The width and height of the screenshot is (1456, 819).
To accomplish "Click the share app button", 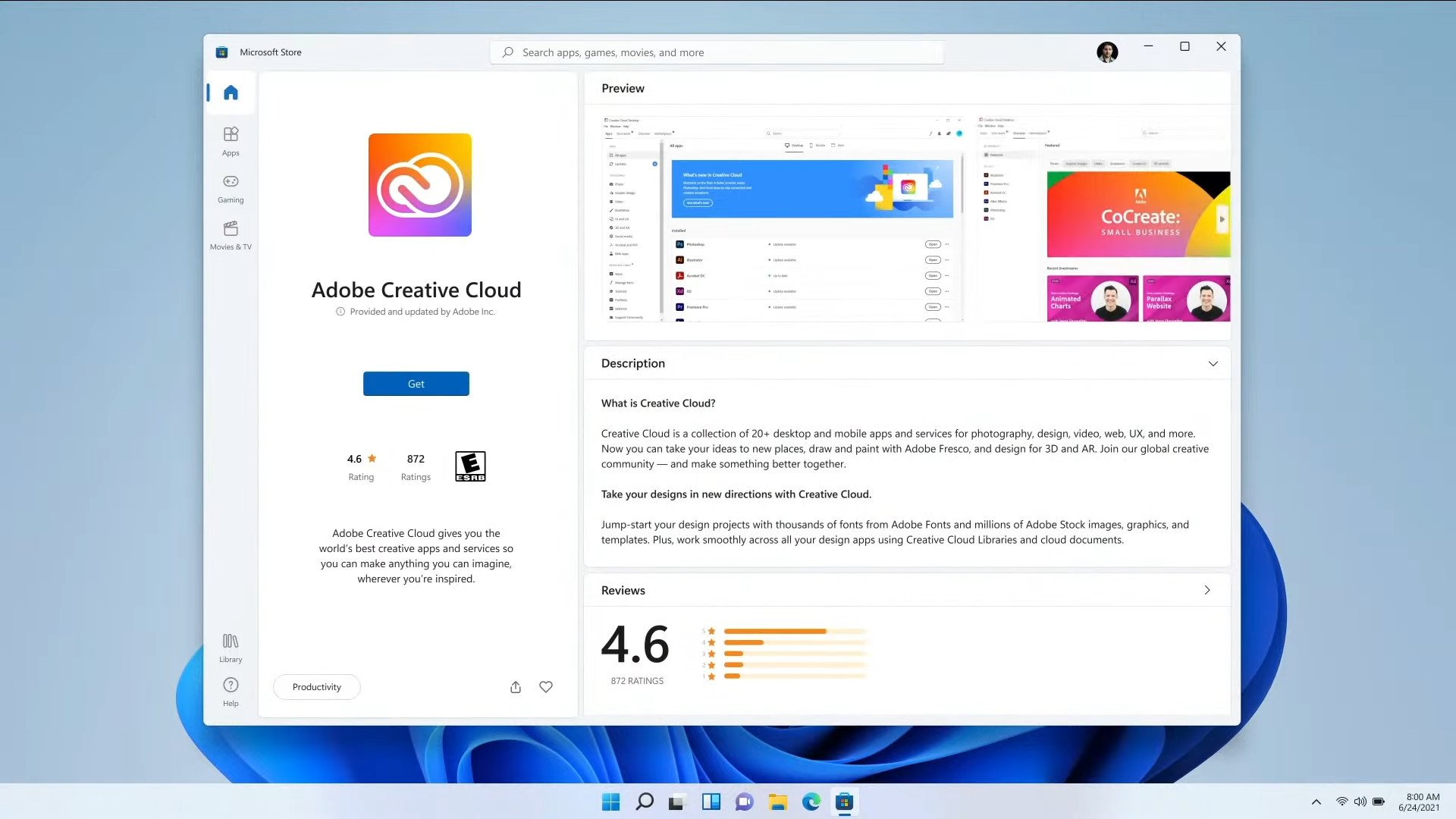I will (514, 687).
